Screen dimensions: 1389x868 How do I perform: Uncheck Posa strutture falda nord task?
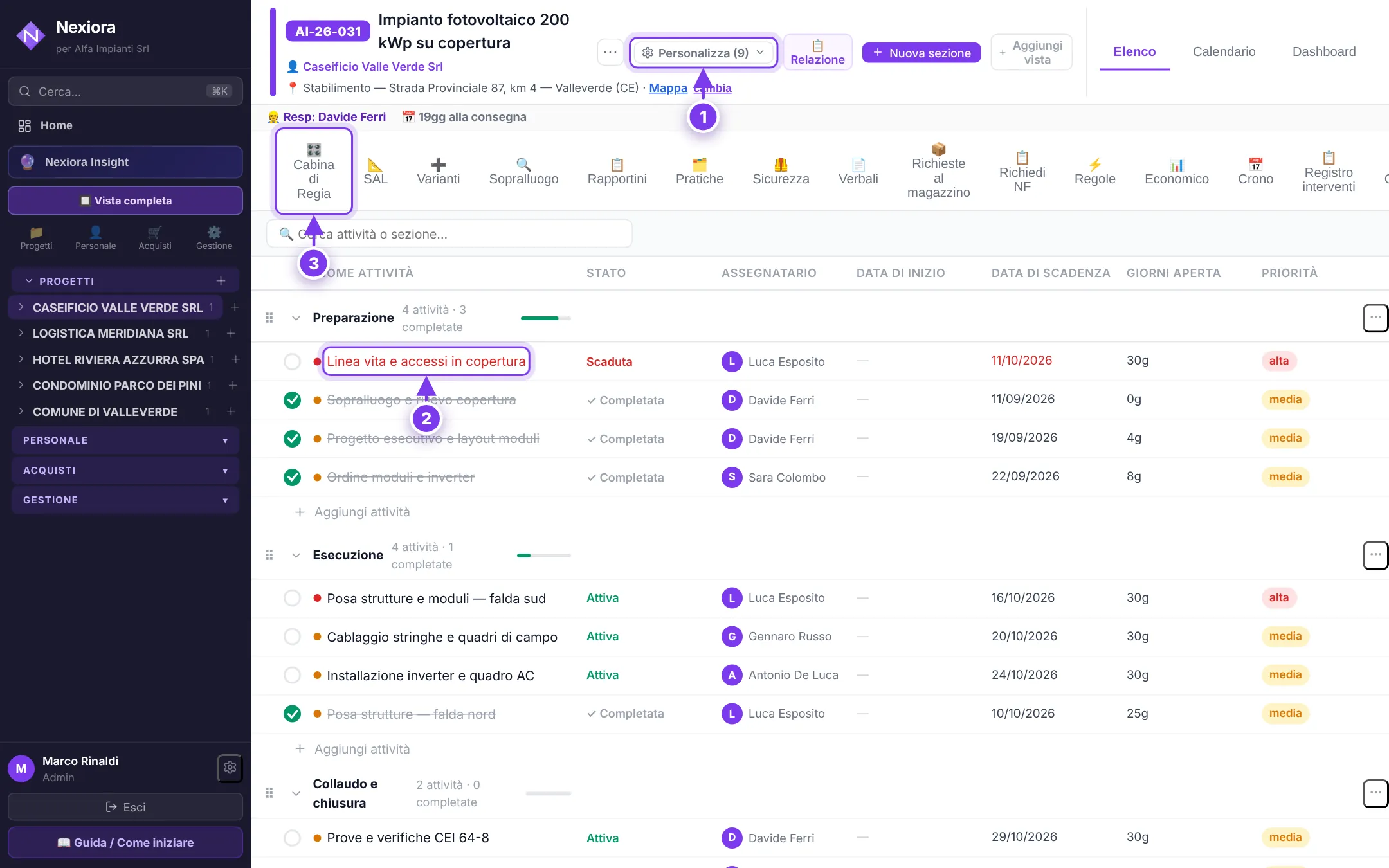(292, 714)
